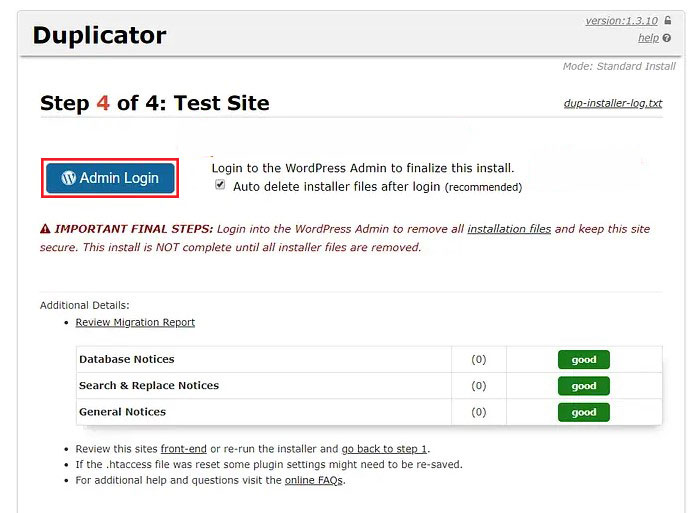Click the Step 4 of 4: Test Site heading
The width and height of the screenshot is (699, 513).
[x=155, y=103]
